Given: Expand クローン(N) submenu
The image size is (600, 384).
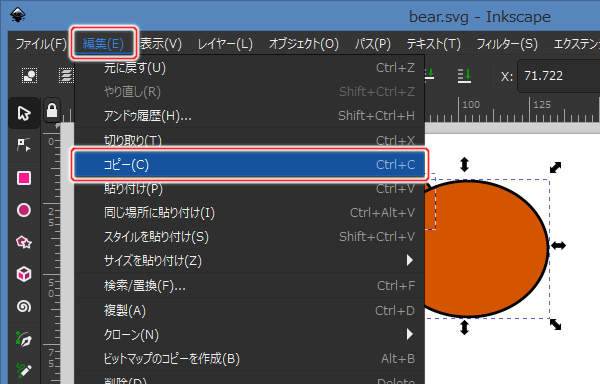Looking at the screenshot, I should (249, 335).
